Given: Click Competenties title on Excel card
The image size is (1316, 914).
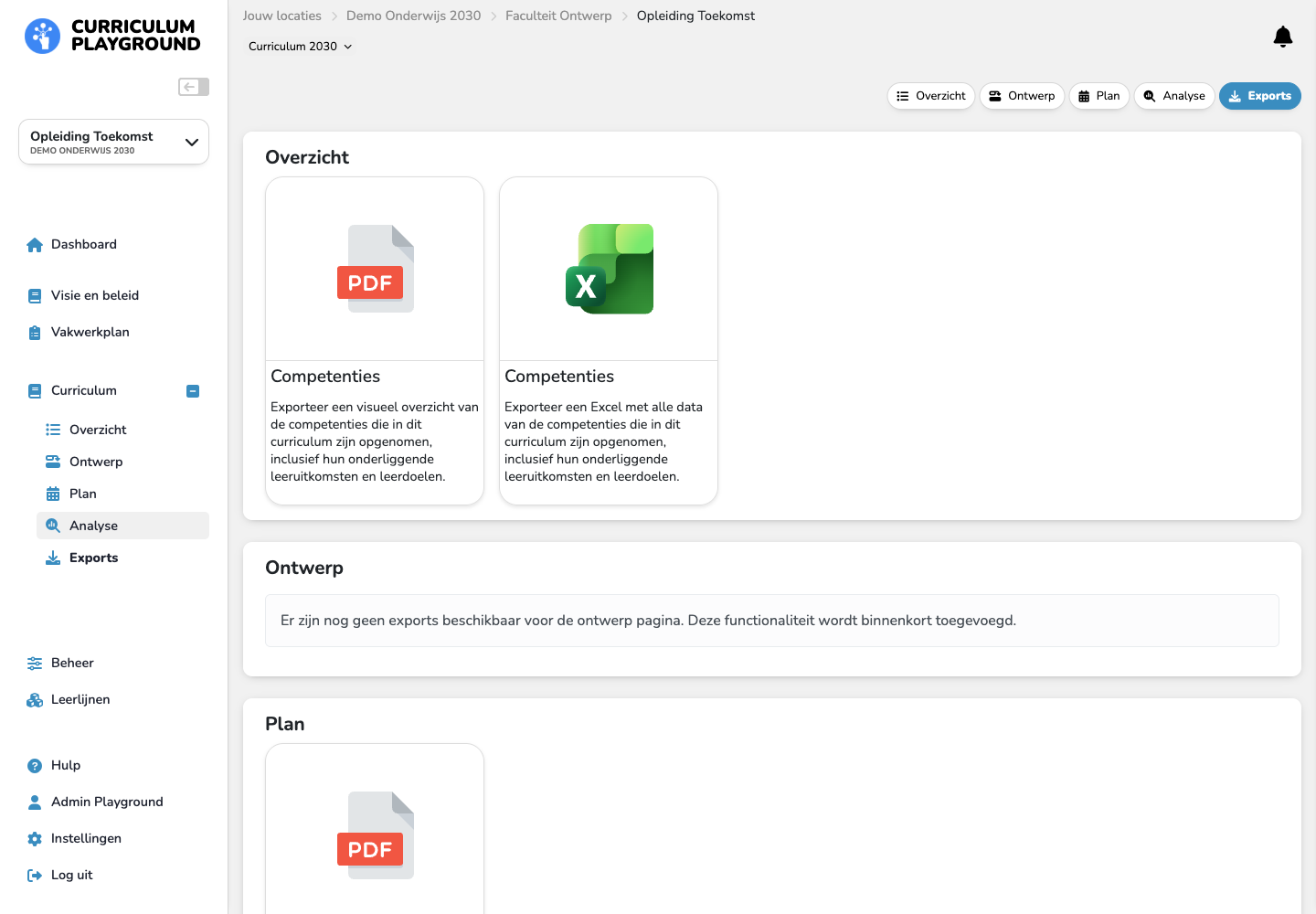Looking at the screenshot, I should pos(559,377).
